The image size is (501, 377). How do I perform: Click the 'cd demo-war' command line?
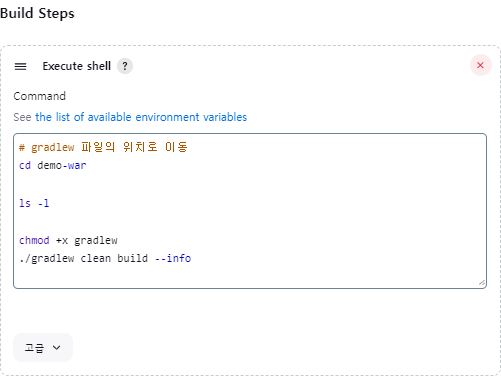[x=53, y=165]
